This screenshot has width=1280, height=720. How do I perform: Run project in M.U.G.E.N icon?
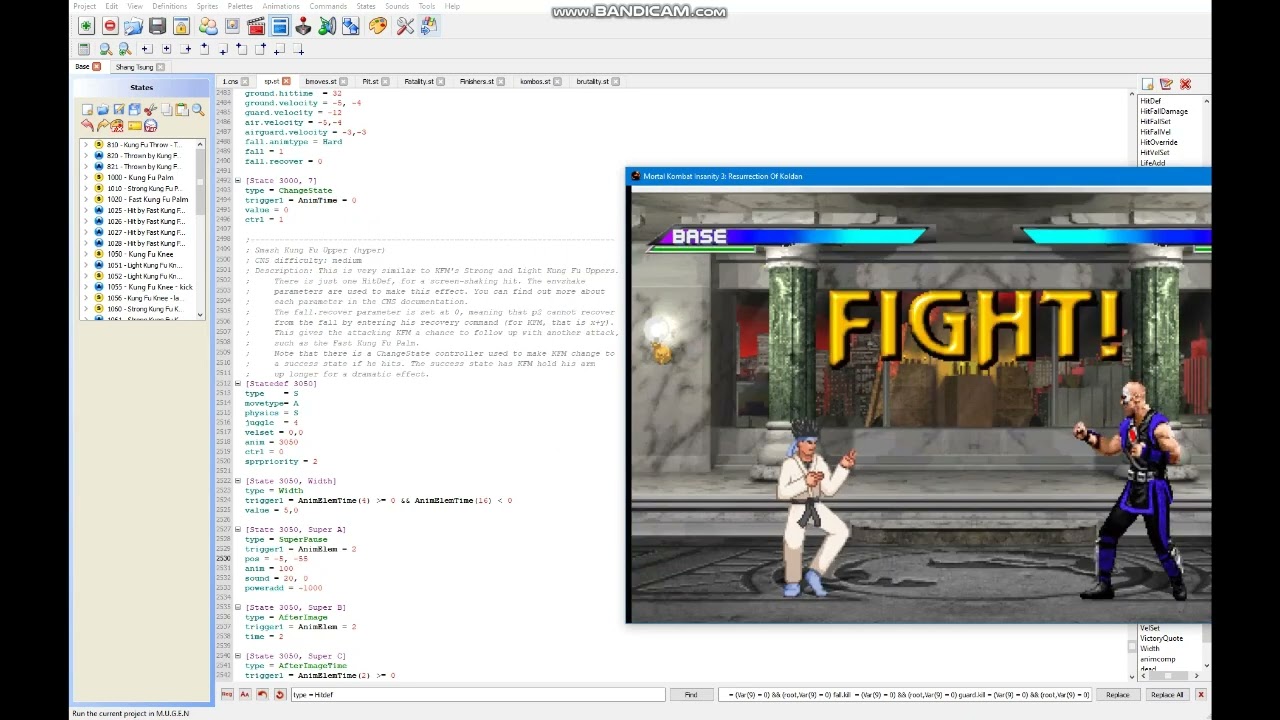tap(429, 27)
